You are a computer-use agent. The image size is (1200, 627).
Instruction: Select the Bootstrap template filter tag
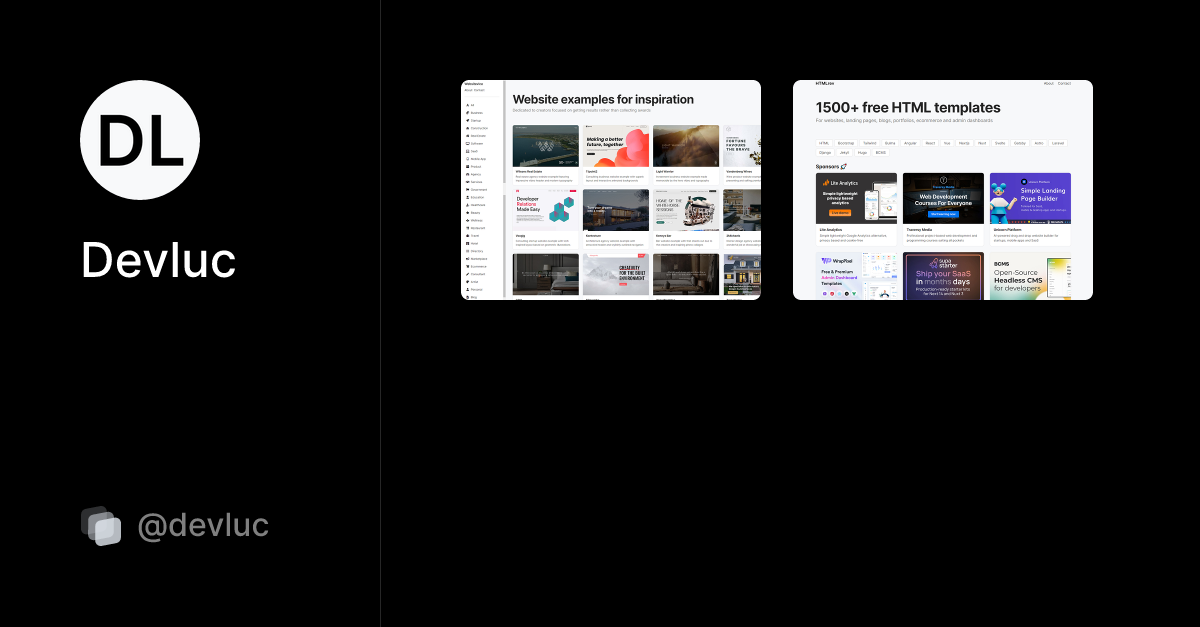[846, 143]
